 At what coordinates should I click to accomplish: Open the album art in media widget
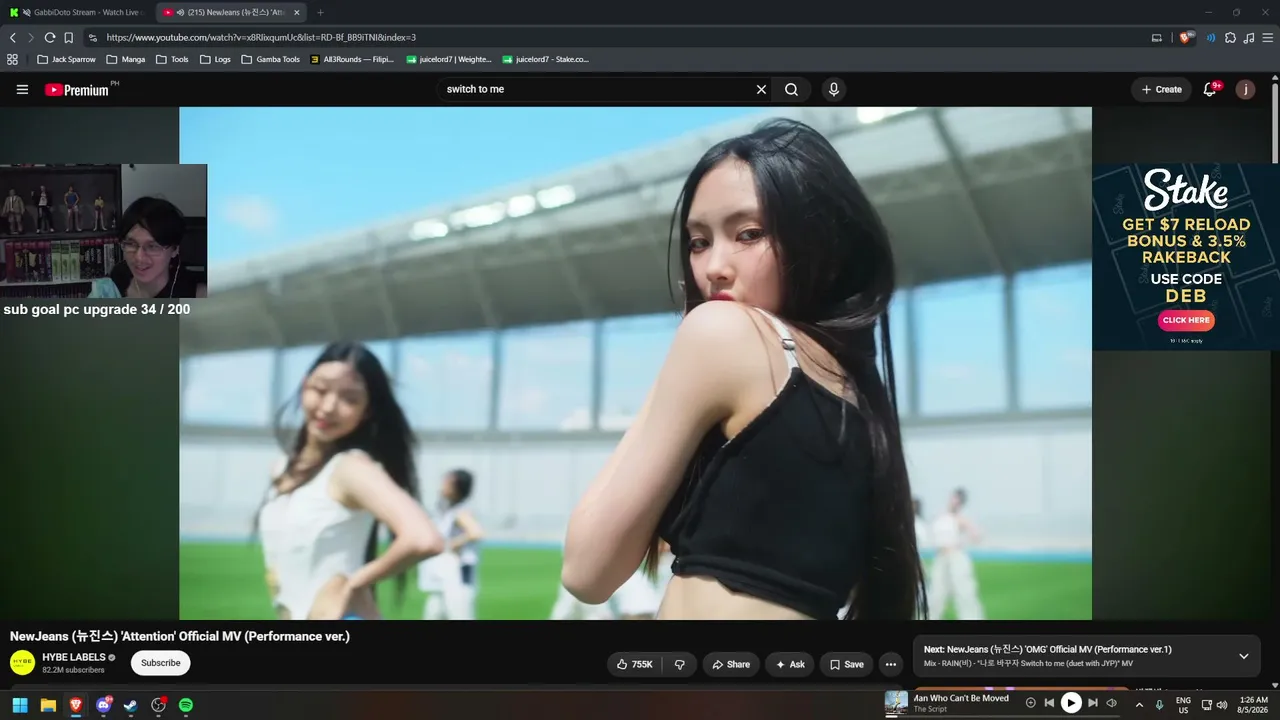[x=896, y=703]
